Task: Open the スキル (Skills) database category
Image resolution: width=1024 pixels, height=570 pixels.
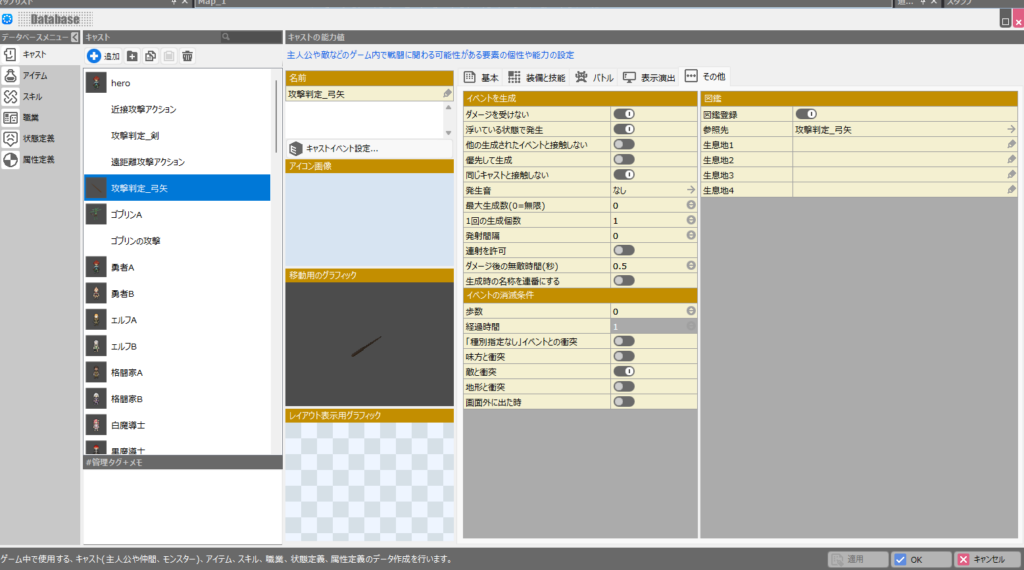Action: pyautogui.click(x=32, y=96)
